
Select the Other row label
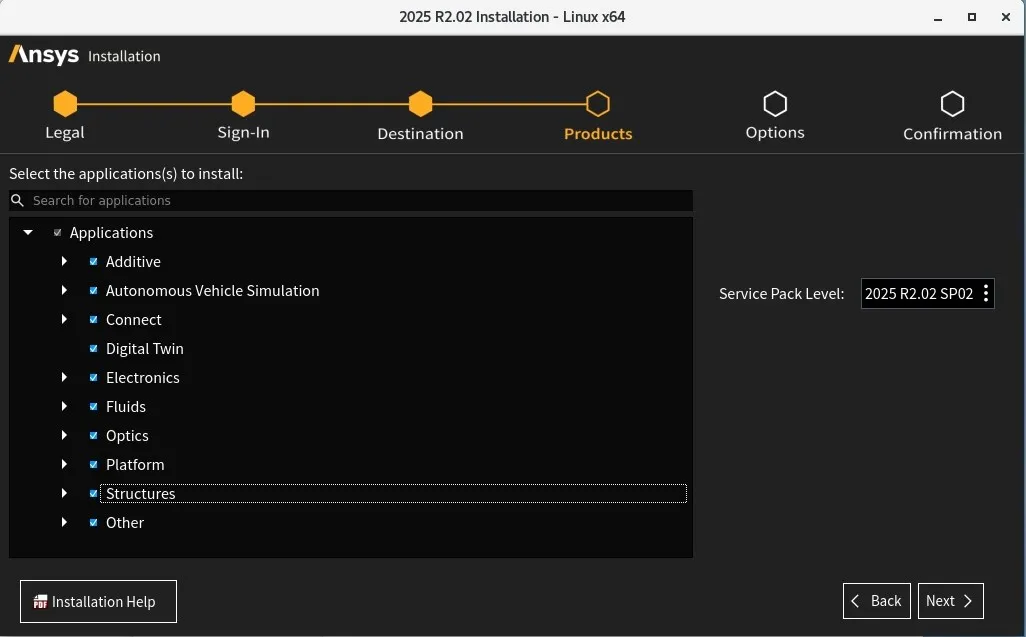pyautogui.click(x=125, y=523)
